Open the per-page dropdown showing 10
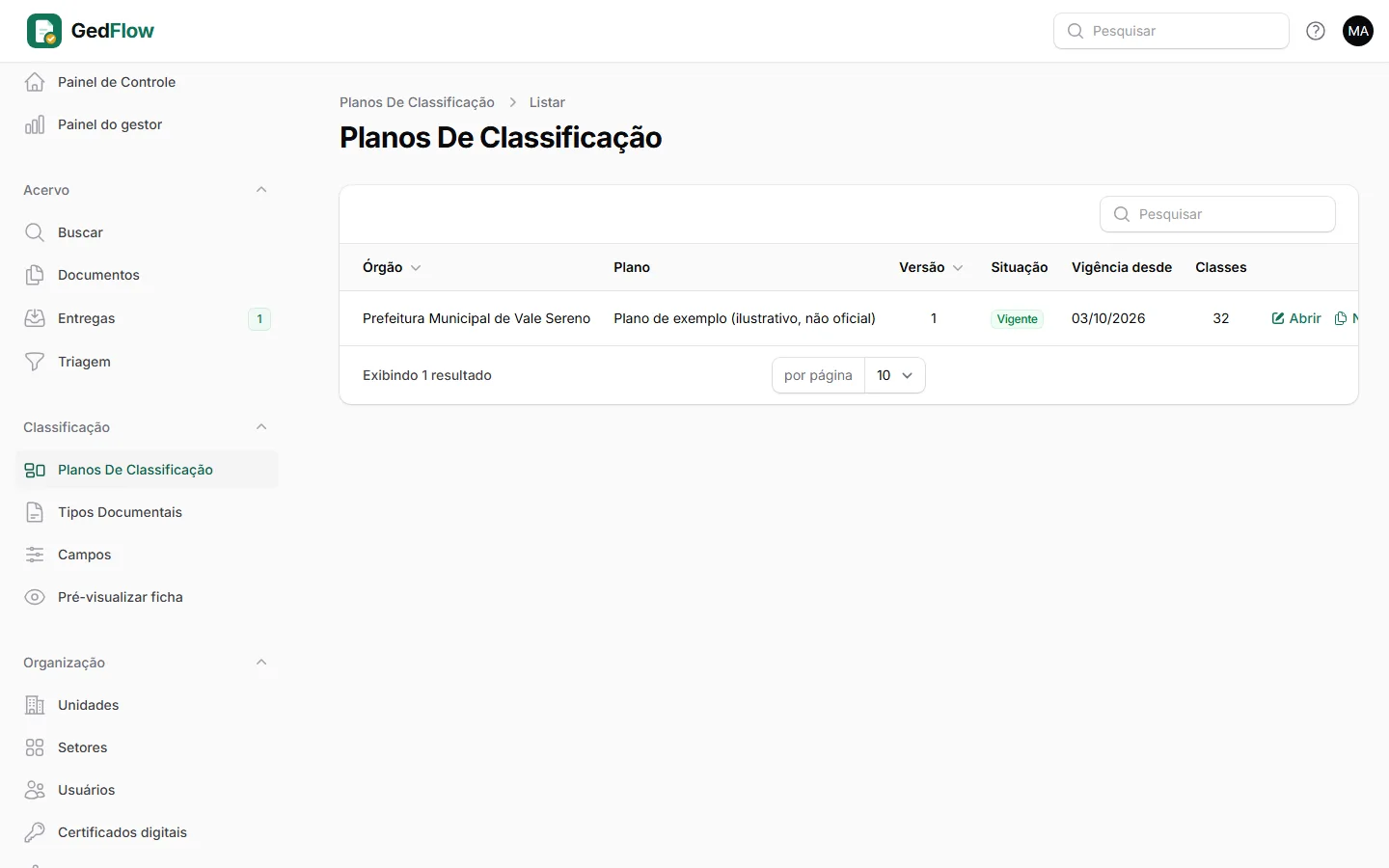Image resolution: width=1389 pixels, height=868 pixels. point(895,375)
